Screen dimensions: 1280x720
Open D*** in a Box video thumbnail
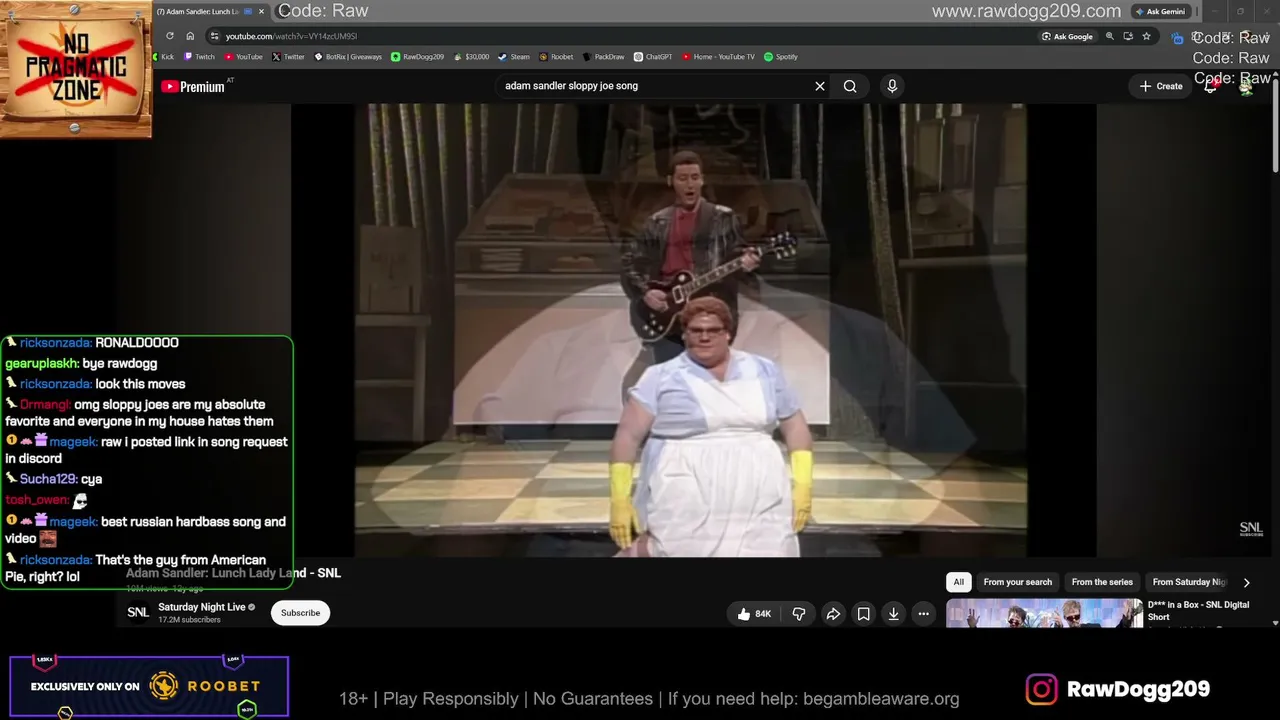click(x=1044, y=613)
